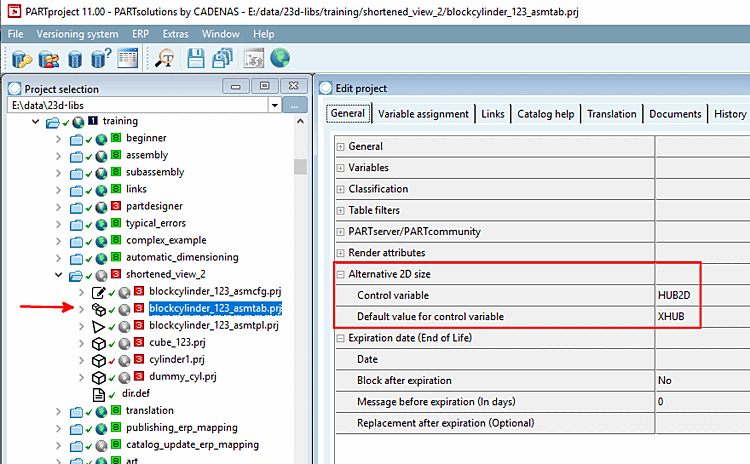The width and height of the screenshot is (750, 464).
Task: Click the green status icon beside links
Action: click(116, 188)
